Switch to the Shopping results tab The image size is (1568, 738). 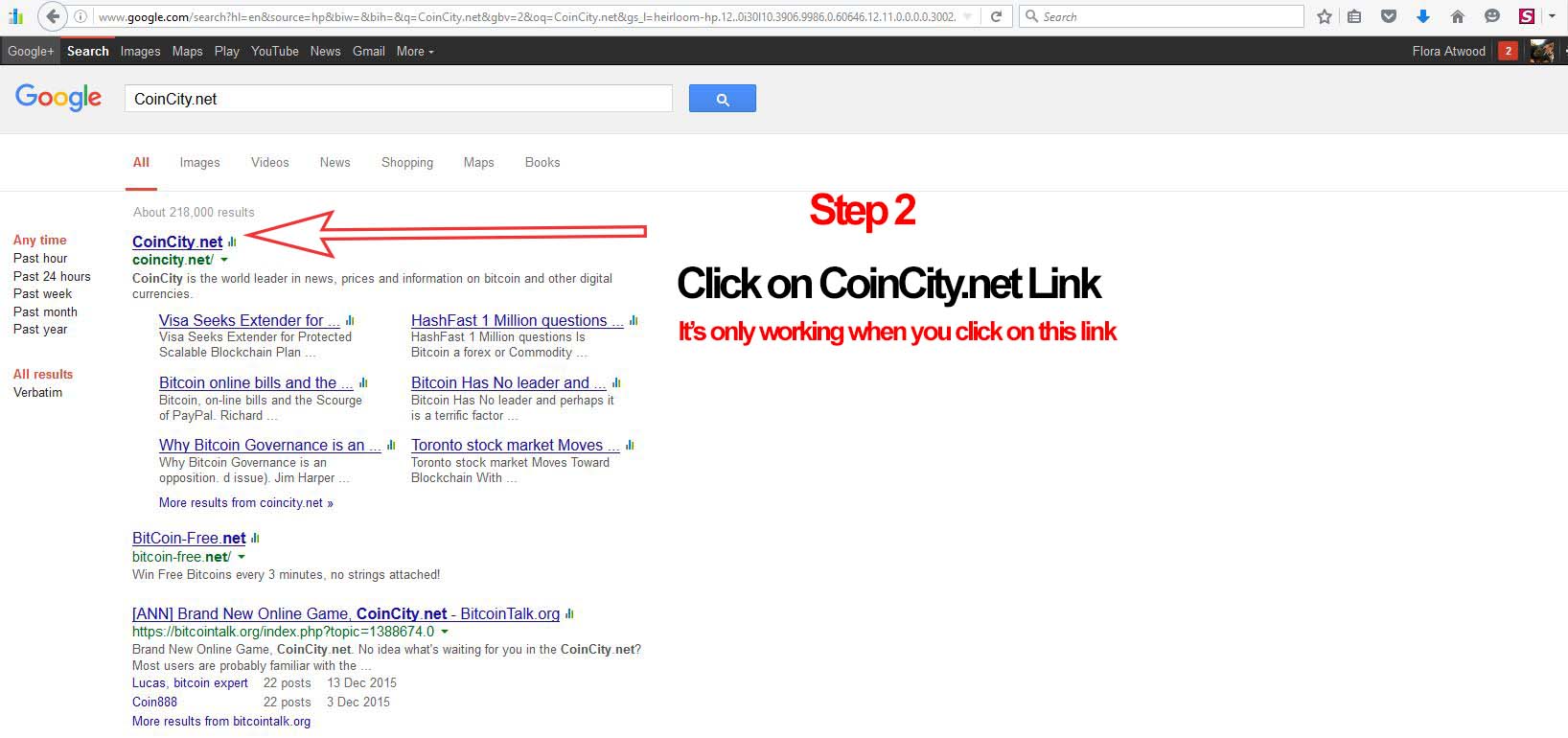(407, 162)
